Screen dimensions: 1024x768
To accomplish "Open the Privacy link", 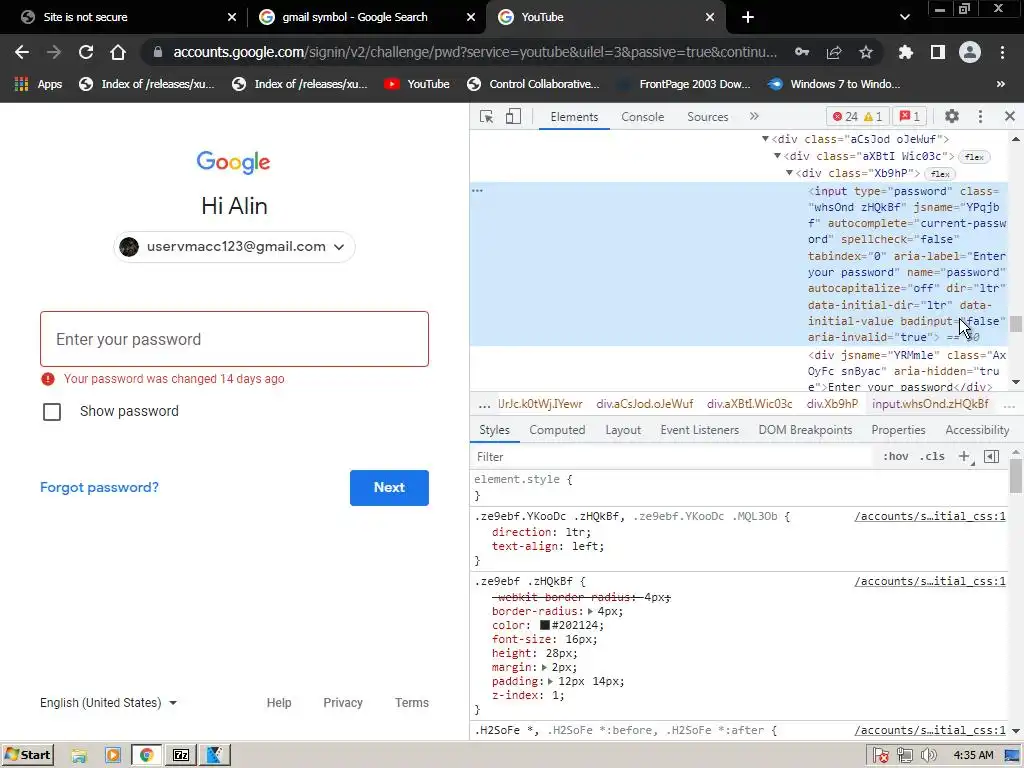I will pyautogui.click(x=343, y=703).
